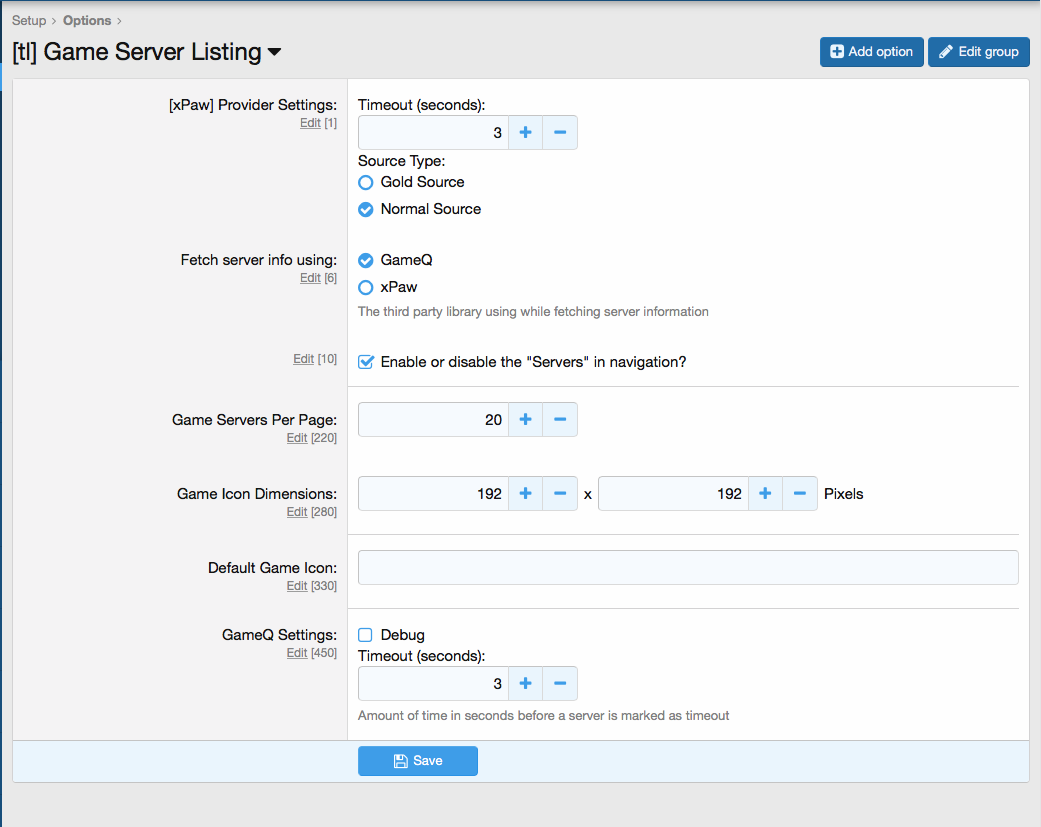Enable the GameQ Debug checkbox
The width and height of the screenshot is (1041, 827).
tap(366, 635)
